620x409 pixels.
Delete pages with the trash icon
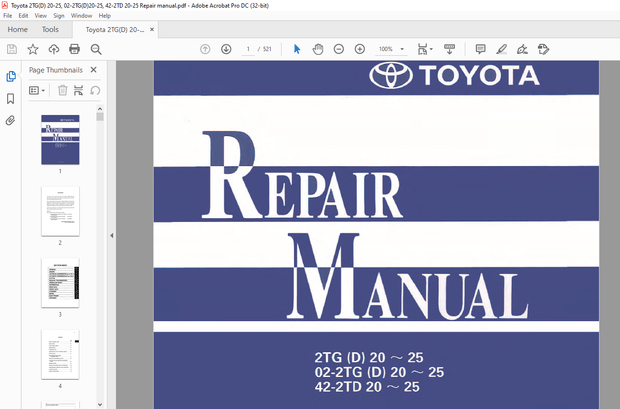62,91
